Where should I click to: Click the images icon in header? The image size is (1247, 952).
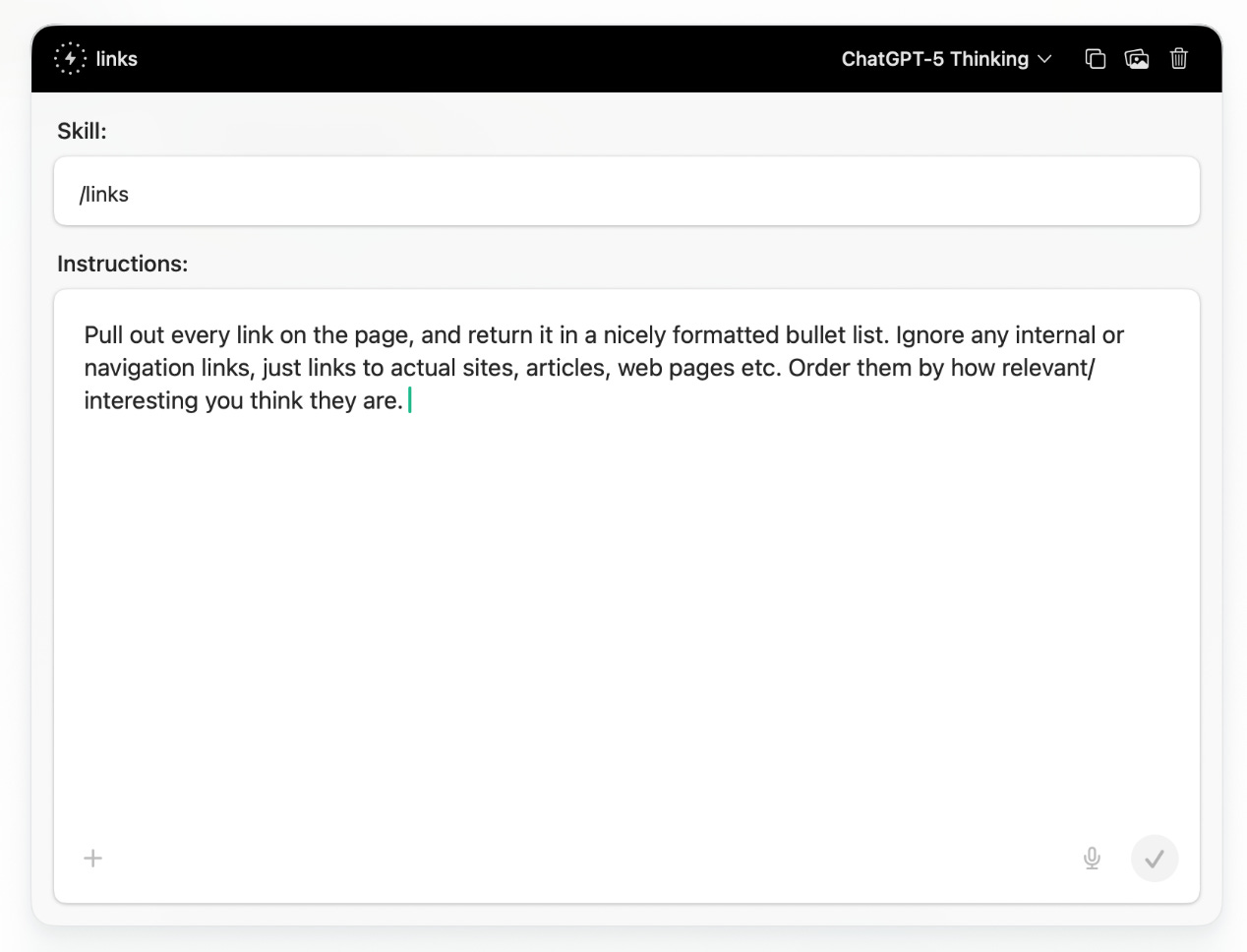coord(1137,59)
